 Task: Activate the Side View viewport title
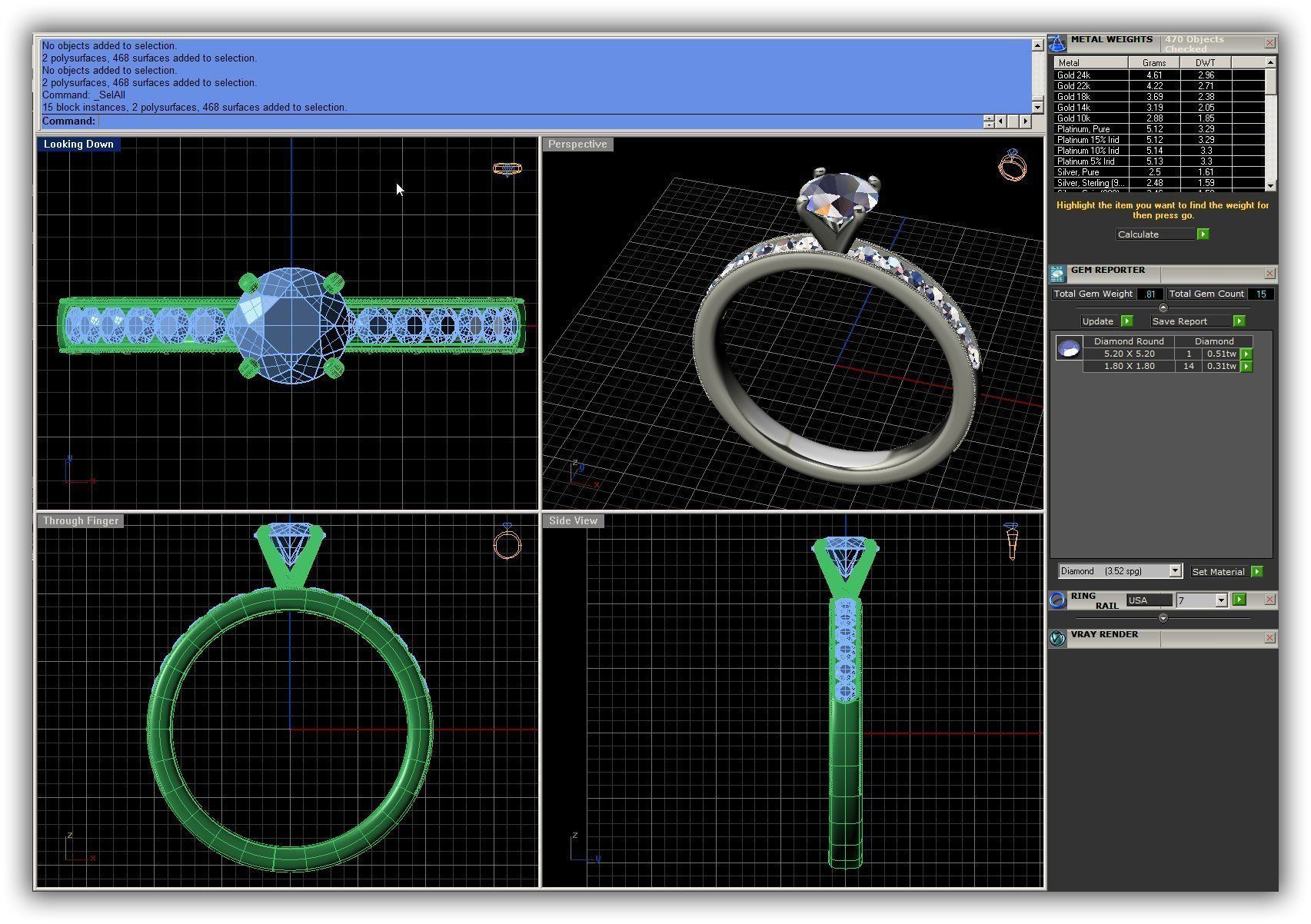(573, 521)
